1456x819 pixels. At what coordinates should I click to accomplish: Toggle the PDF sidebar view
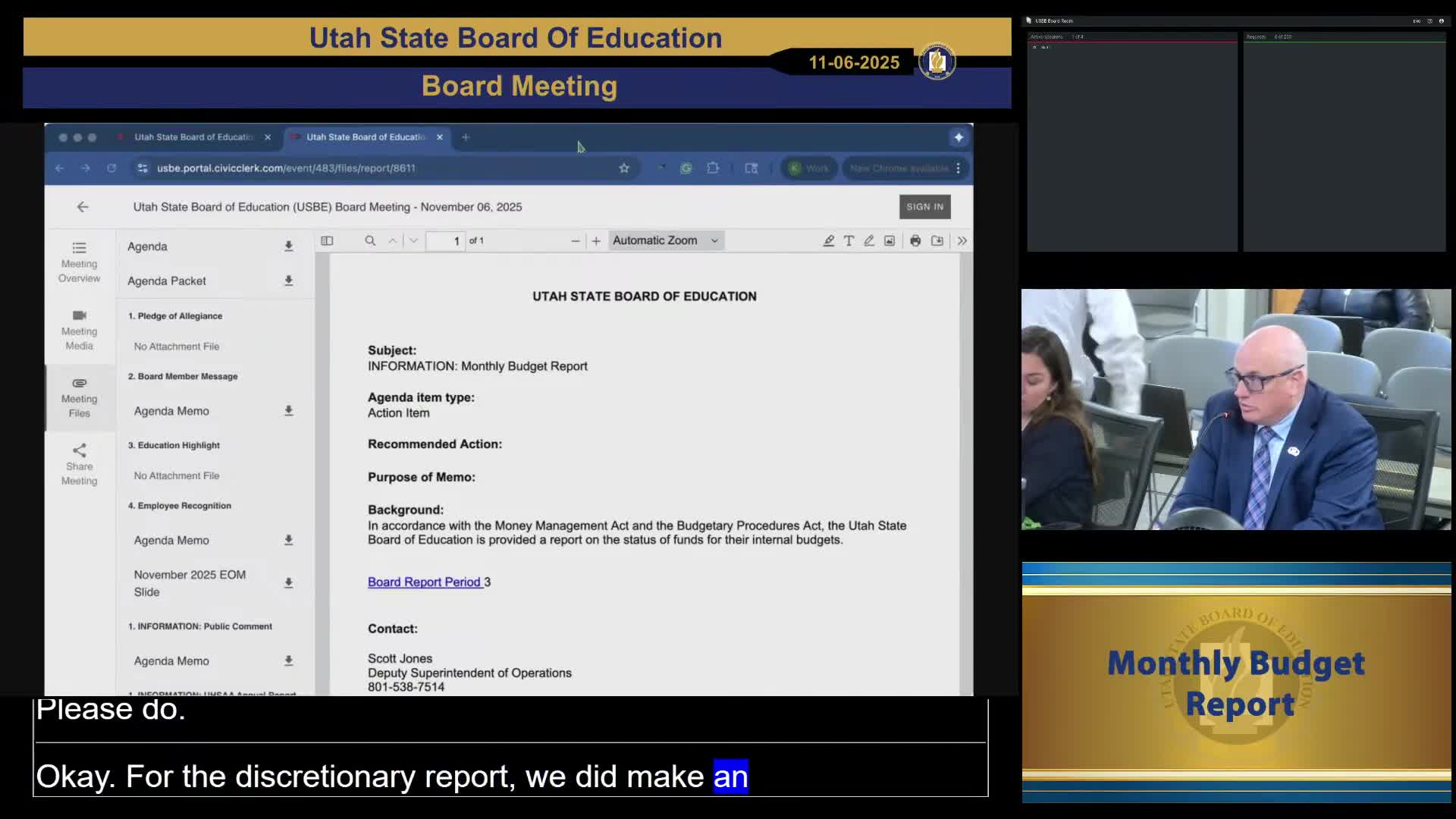tap(327, 240)
